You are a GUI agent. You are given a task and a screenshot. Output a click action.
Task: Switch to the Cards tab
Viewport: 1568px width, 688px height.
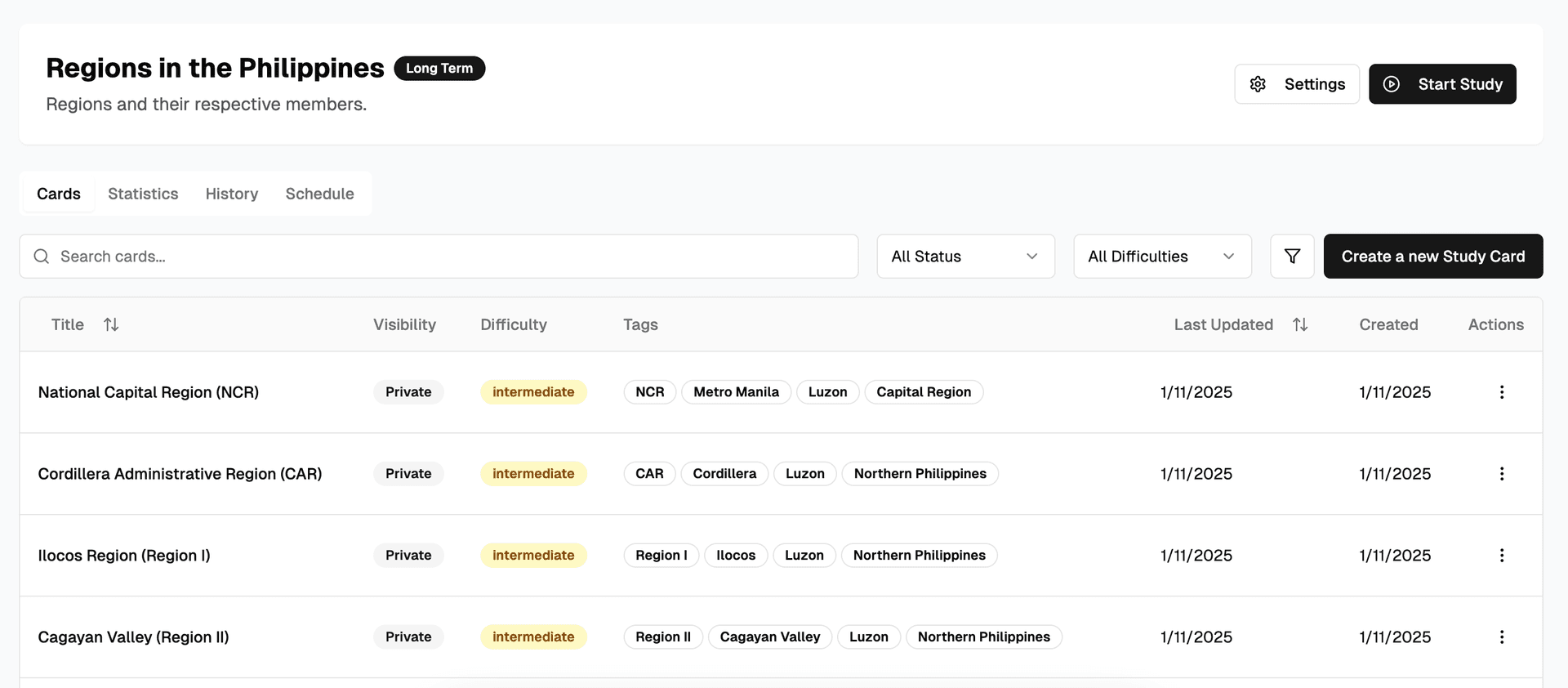[59, 194]
